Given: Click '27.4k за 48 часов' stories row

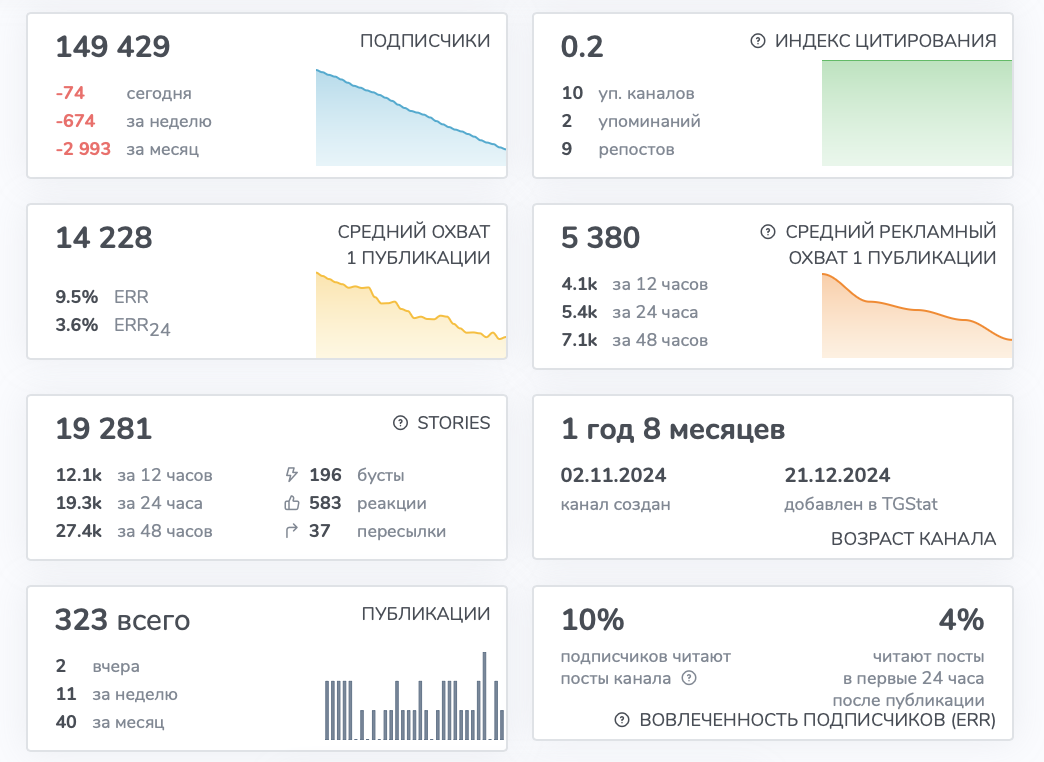Looking at the screenshot, I should 134,531.
